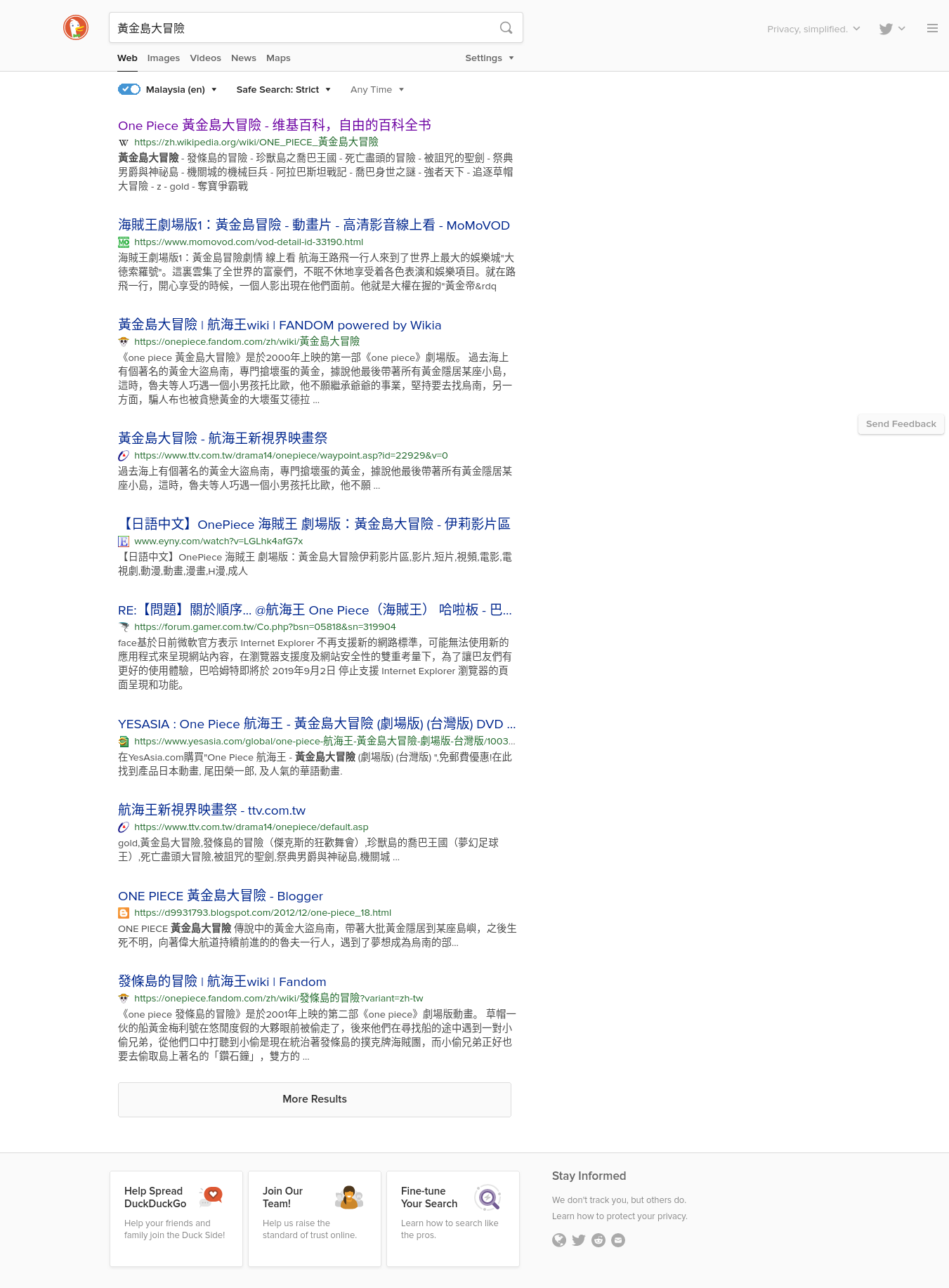Switch to the Maps tab
This screenshot has width=949, height=1288.
278,58
